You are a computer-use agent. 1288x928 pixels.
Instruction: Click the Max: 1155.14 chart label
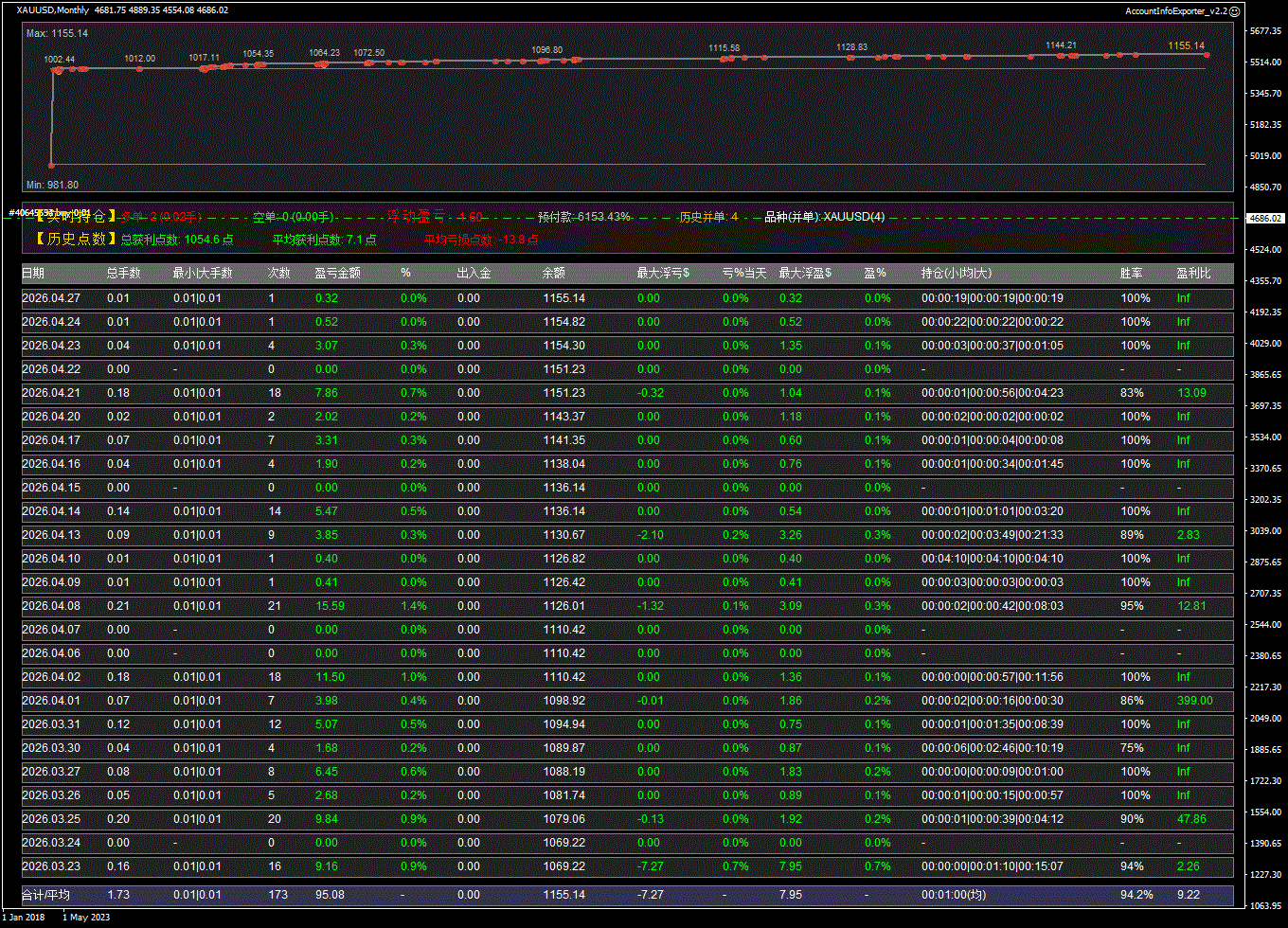tap(57, 33)
